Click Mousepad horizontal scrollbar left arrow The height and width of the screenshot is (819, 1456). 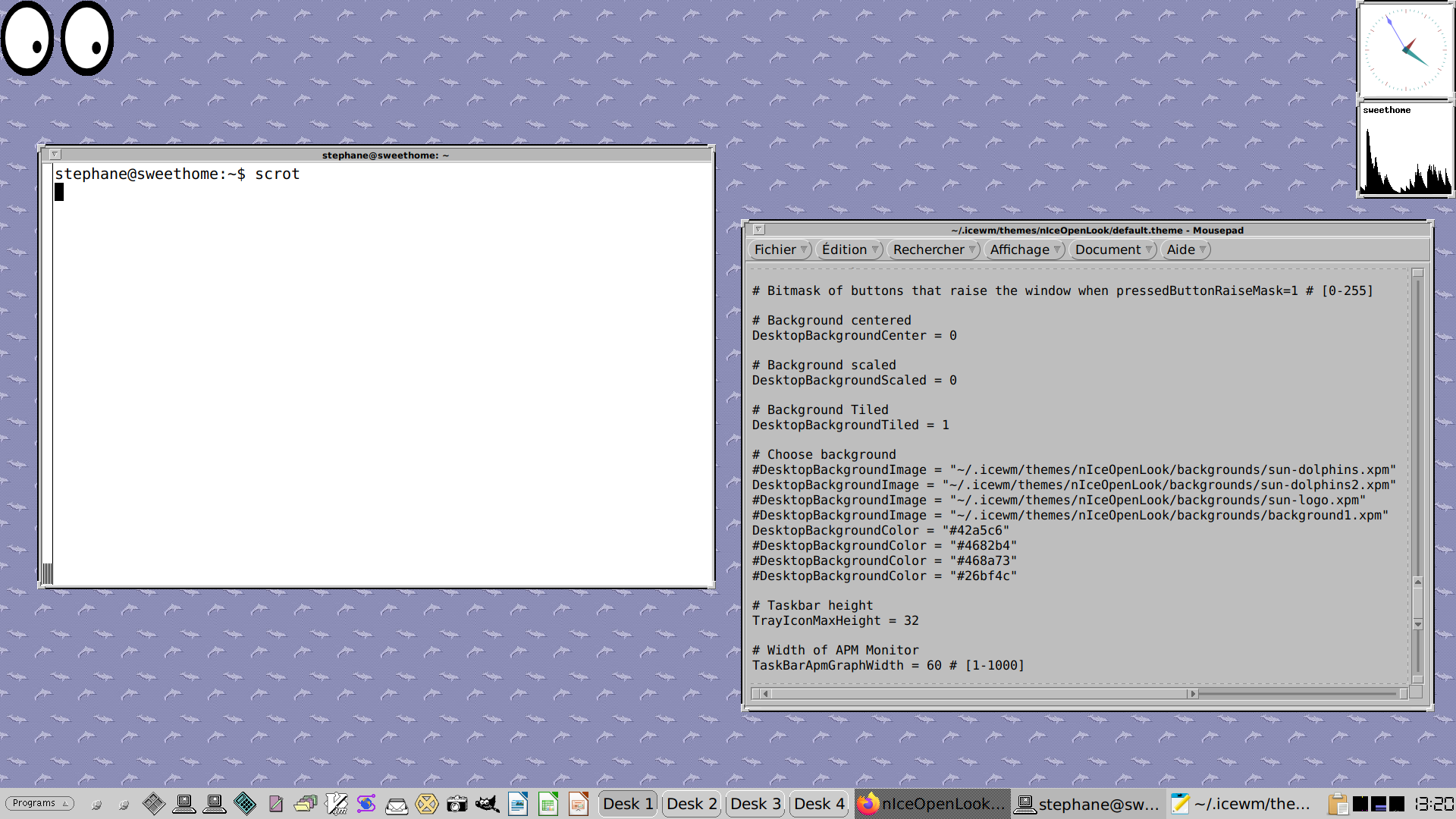tap(766, 693)
